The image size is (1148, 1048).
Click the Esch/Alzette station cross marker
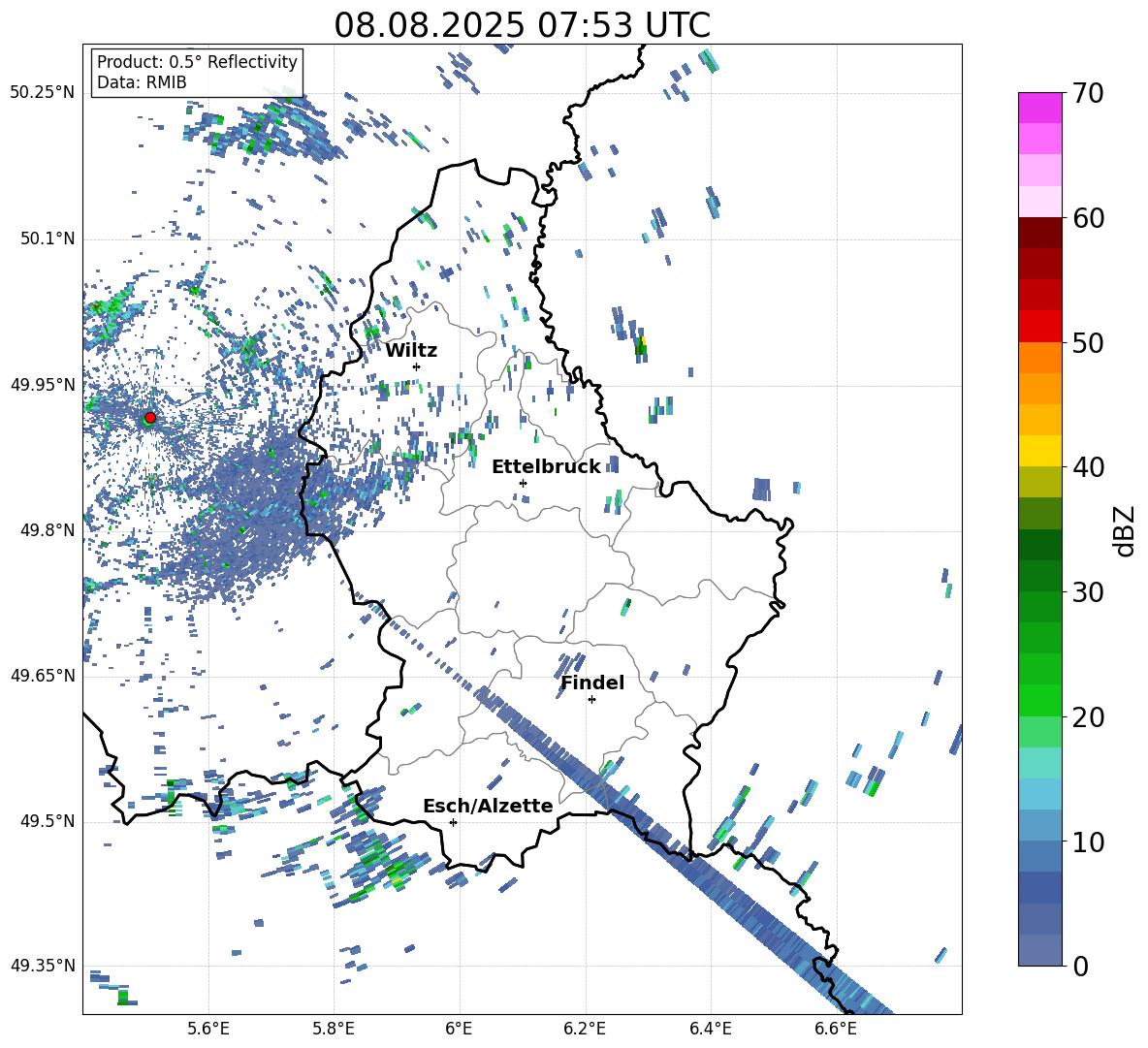tap(453, 822)
